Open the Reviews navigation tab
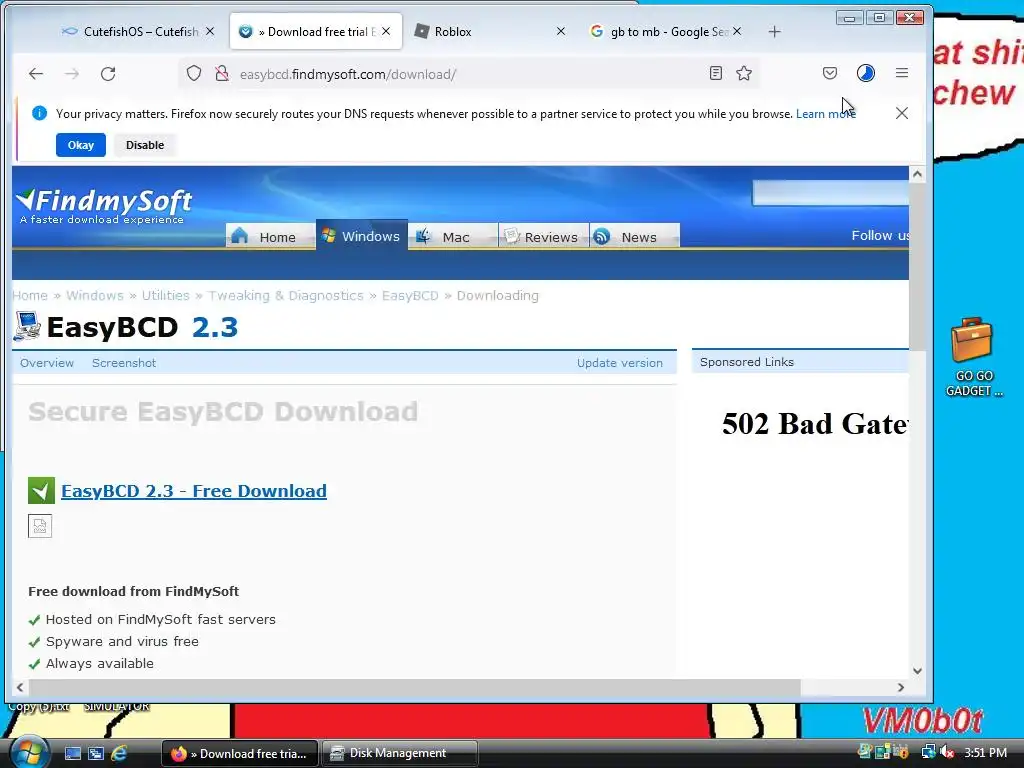Viewport: 1024px width, 768px height. coord(544,236)
